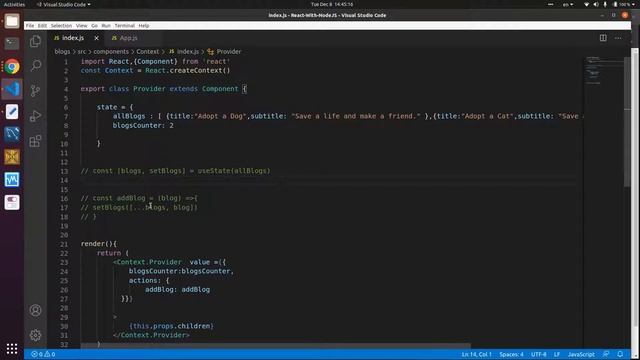This screenshot has width=640, height=360.
Task: Open the Manage gear icon
Action: click(x=36, y=335)
